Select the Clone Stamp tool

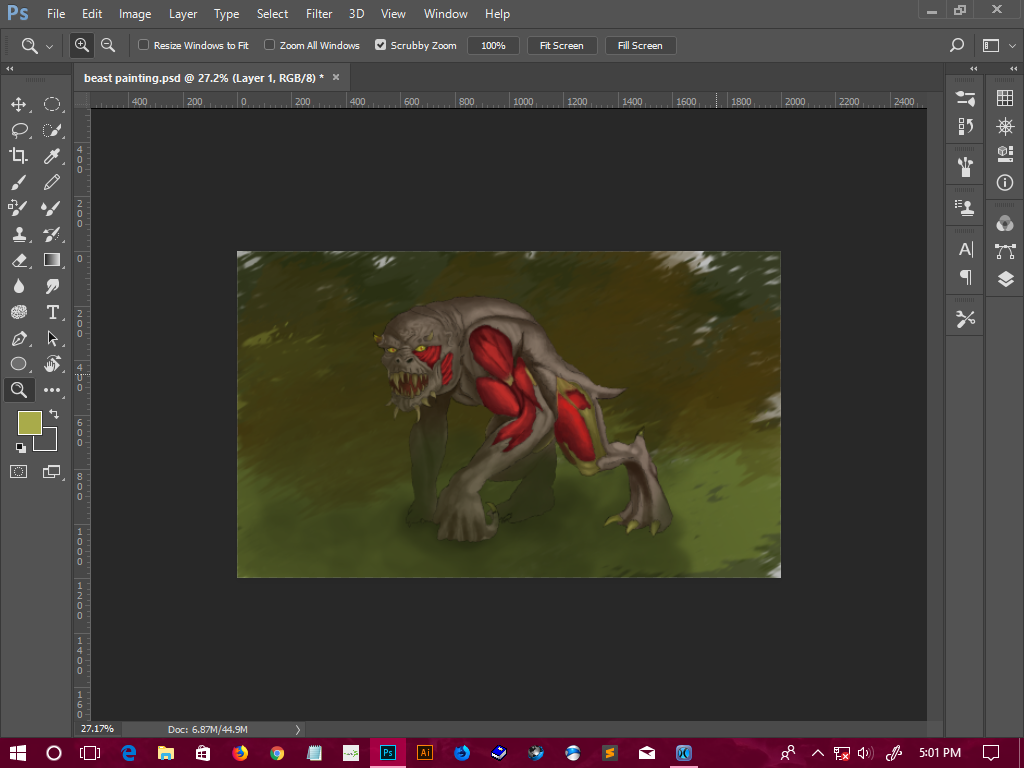(18, 234)
